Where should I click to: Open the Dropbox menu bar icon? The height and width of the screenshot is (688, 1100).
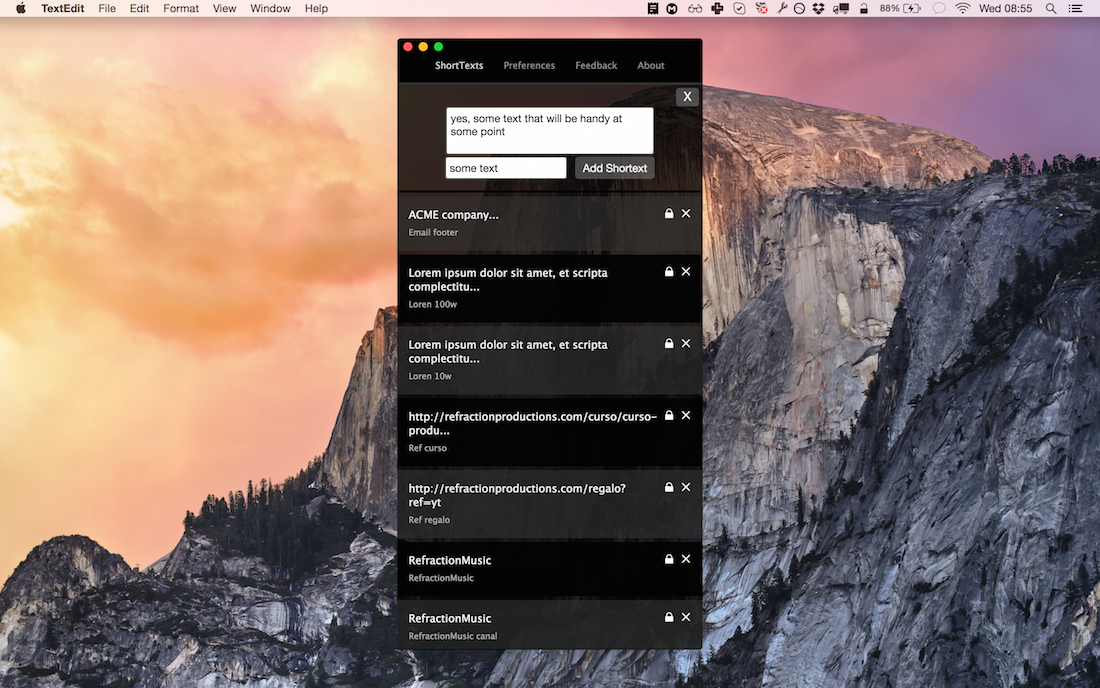[x=818, y=8]
